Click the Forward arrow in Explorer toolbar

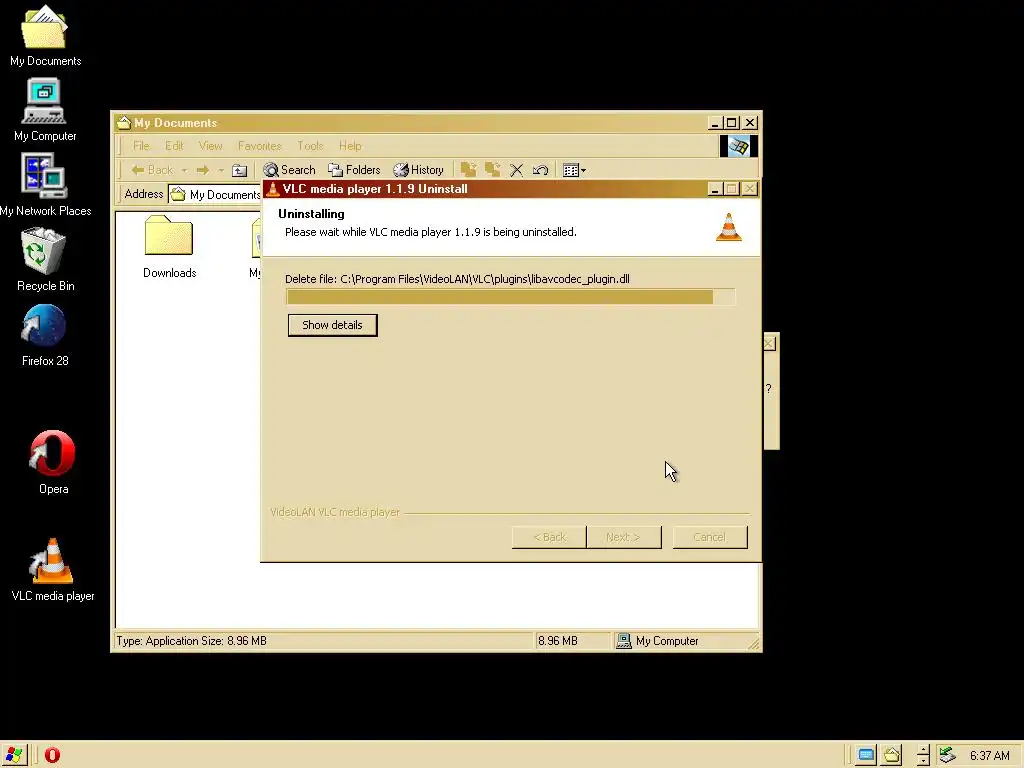click(x=202, y=170)
